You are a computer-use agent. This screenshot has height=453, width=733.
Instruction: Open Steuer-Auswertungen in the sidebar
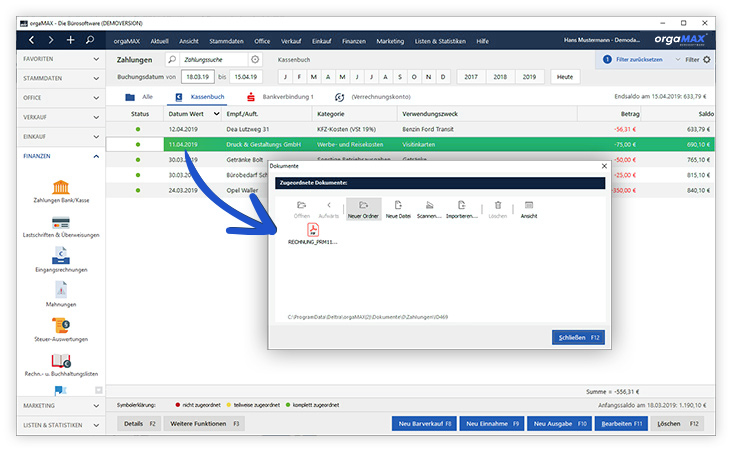61,330
